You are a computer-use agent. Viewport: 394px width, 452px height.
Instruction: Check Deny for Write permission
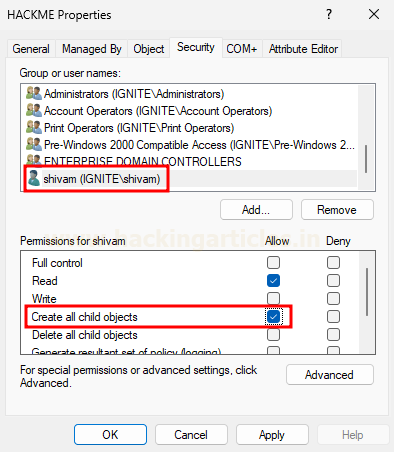pos(333,299)
